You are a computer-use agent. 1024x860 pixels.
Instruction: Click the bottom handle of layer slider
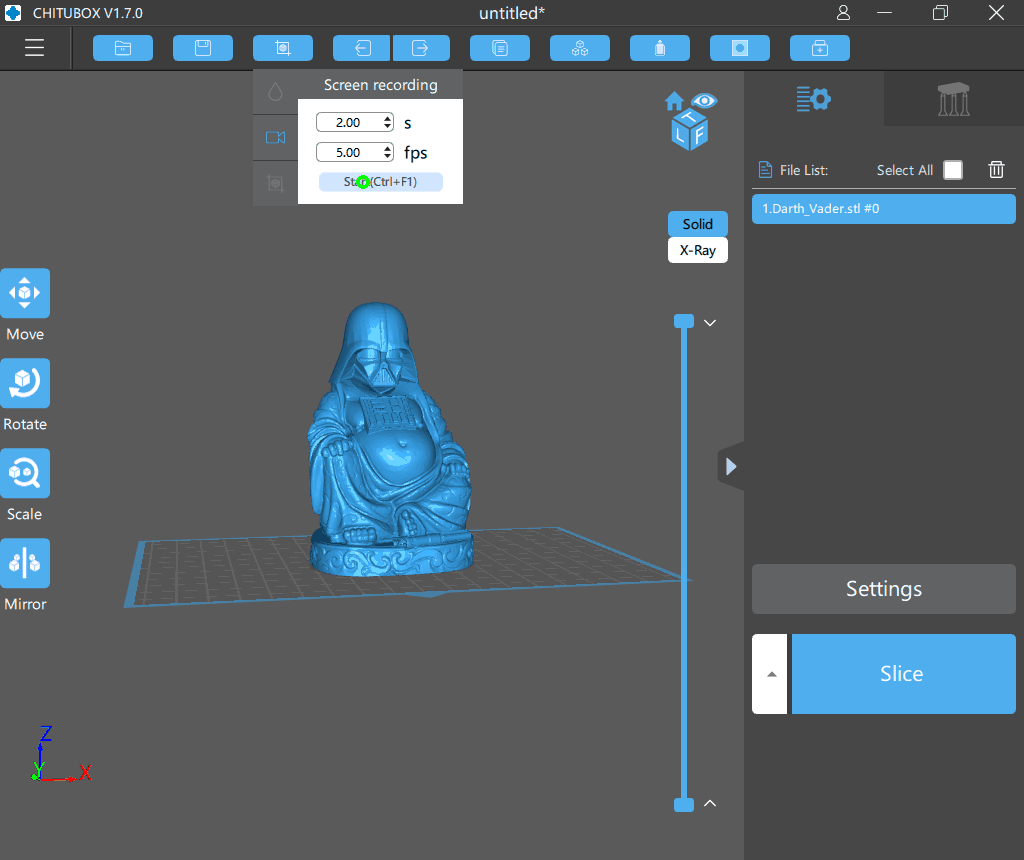(x=684, y=804)
